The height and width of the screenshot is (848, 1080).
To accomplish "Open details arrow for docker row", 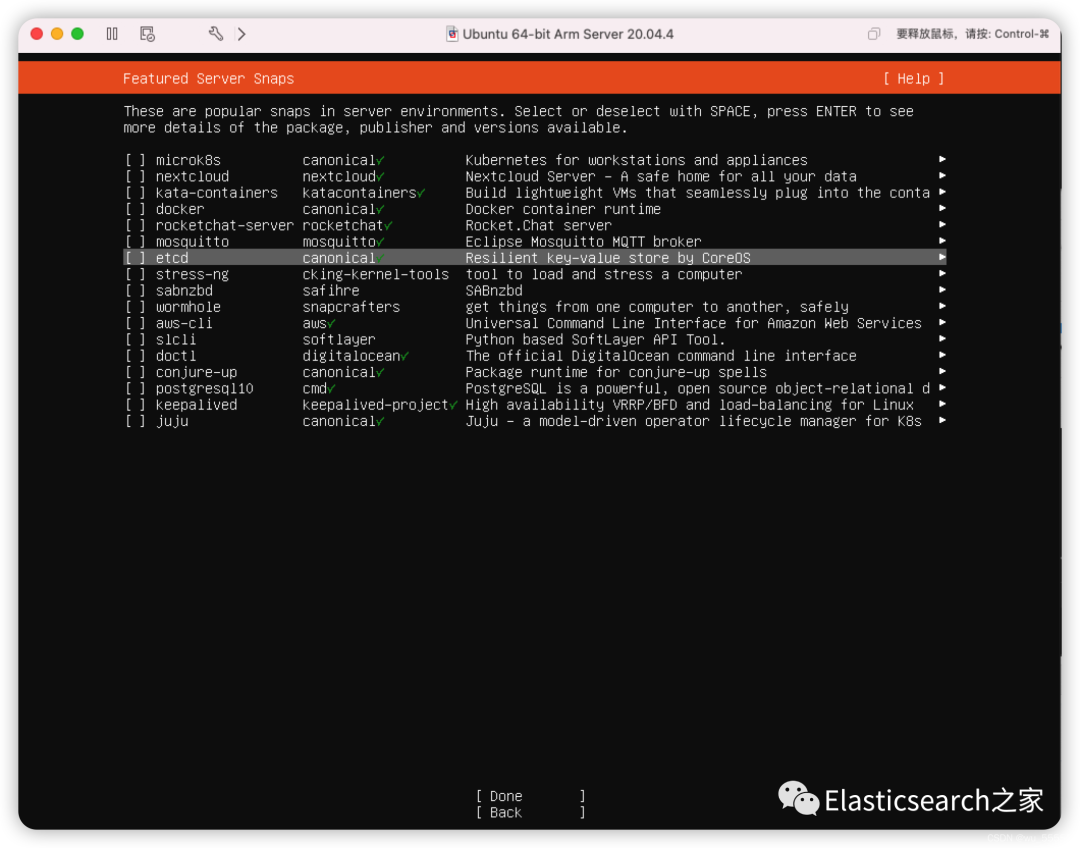I will 942,208.
